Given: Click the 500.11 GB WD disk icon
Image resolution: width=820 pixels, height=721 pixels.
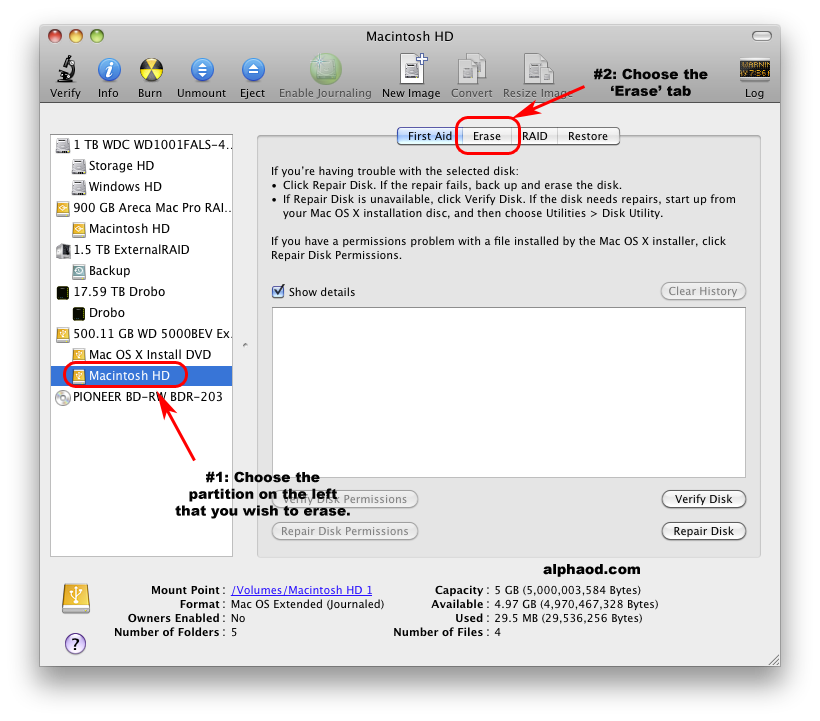Looking at the screenshot, I should (63, 334).
